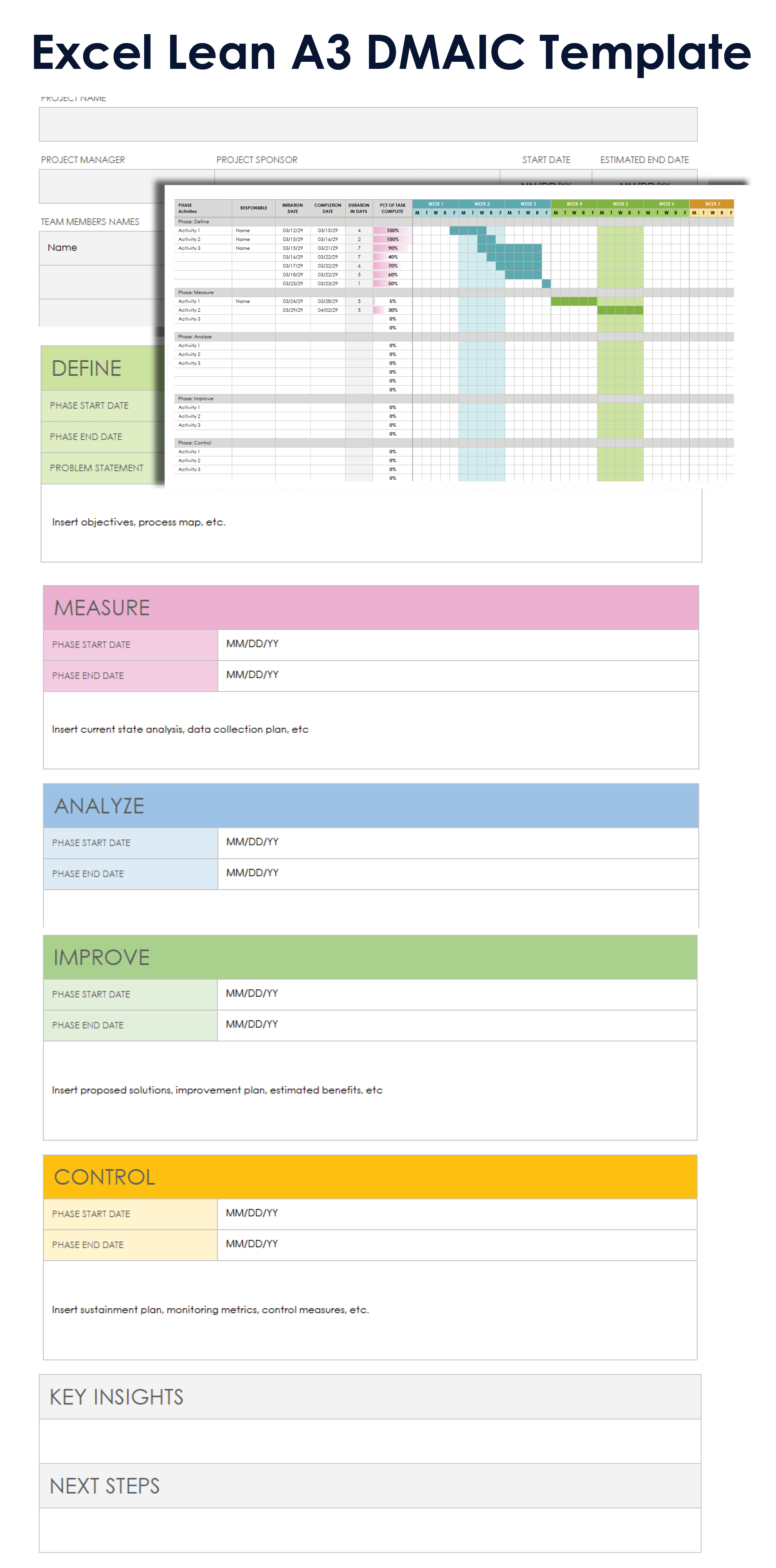776x1568 pixels.
Task: Click the WEEK 7 header in Gantt
Action: point(712,204)
